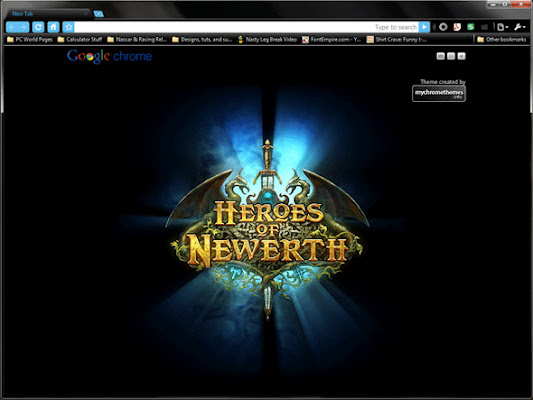
Task: Go forward with the right arrow button
Action: tap(23, 27)
